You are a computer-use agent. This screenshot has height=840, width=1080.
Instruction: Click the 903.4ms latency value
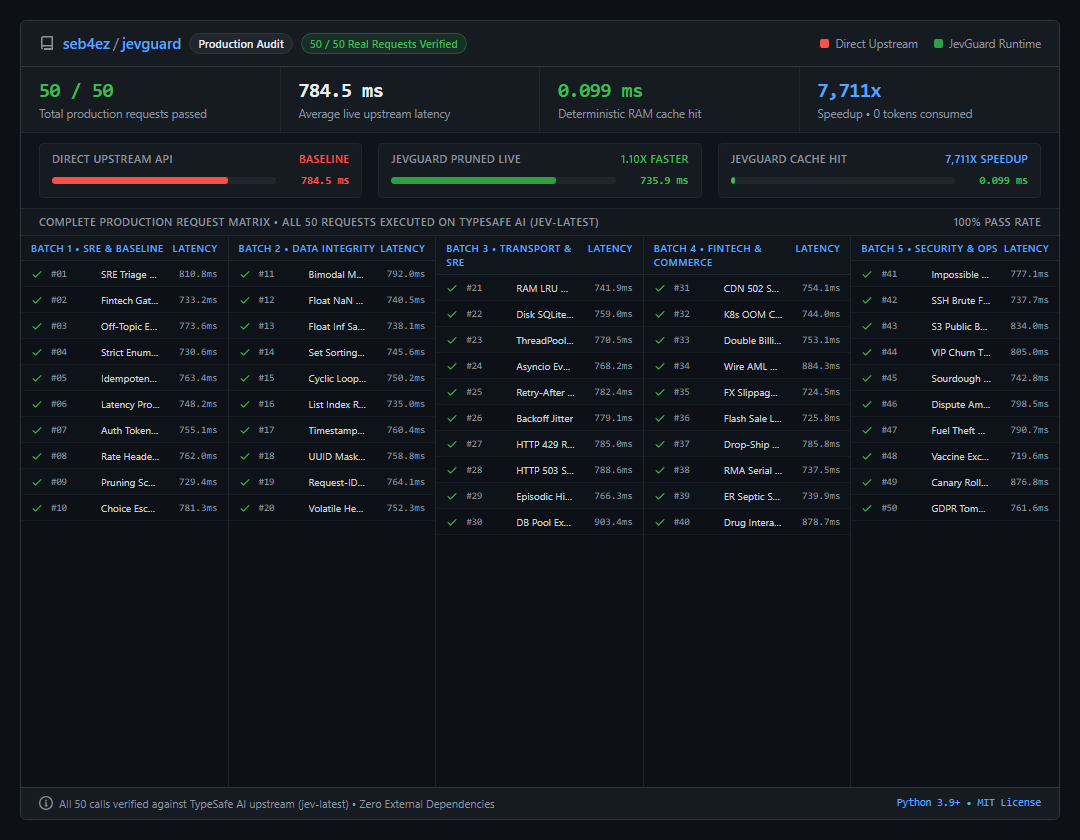click(x=613, y=522)
